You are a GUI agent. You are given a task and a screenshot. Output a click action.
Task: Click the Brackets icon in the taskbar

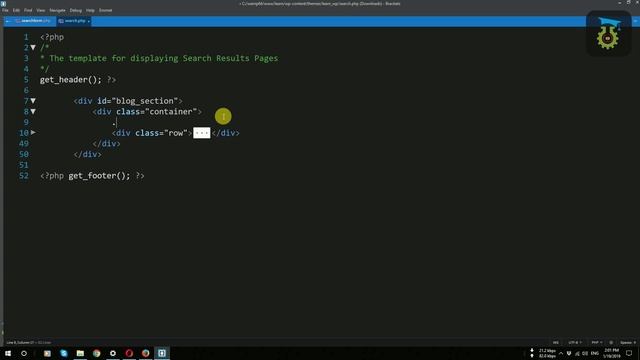point(162,353)
